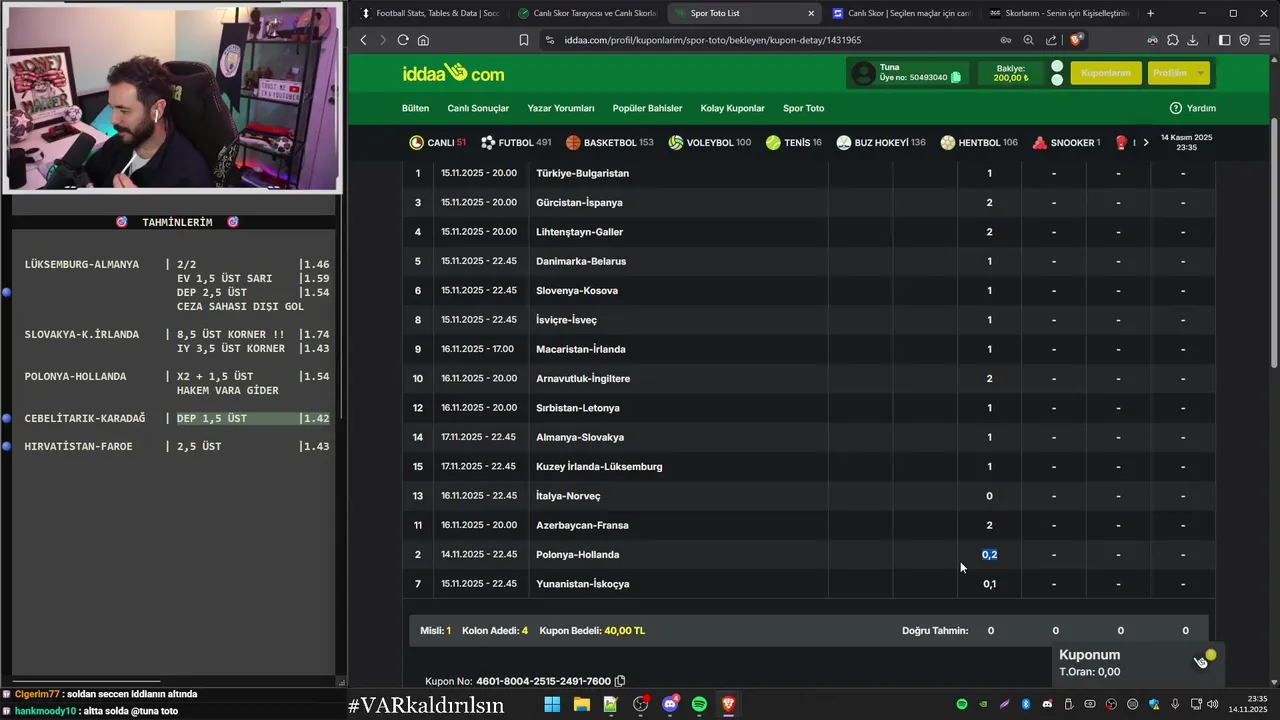Select the VOLEYBOL sport category

tap(710, 143)
